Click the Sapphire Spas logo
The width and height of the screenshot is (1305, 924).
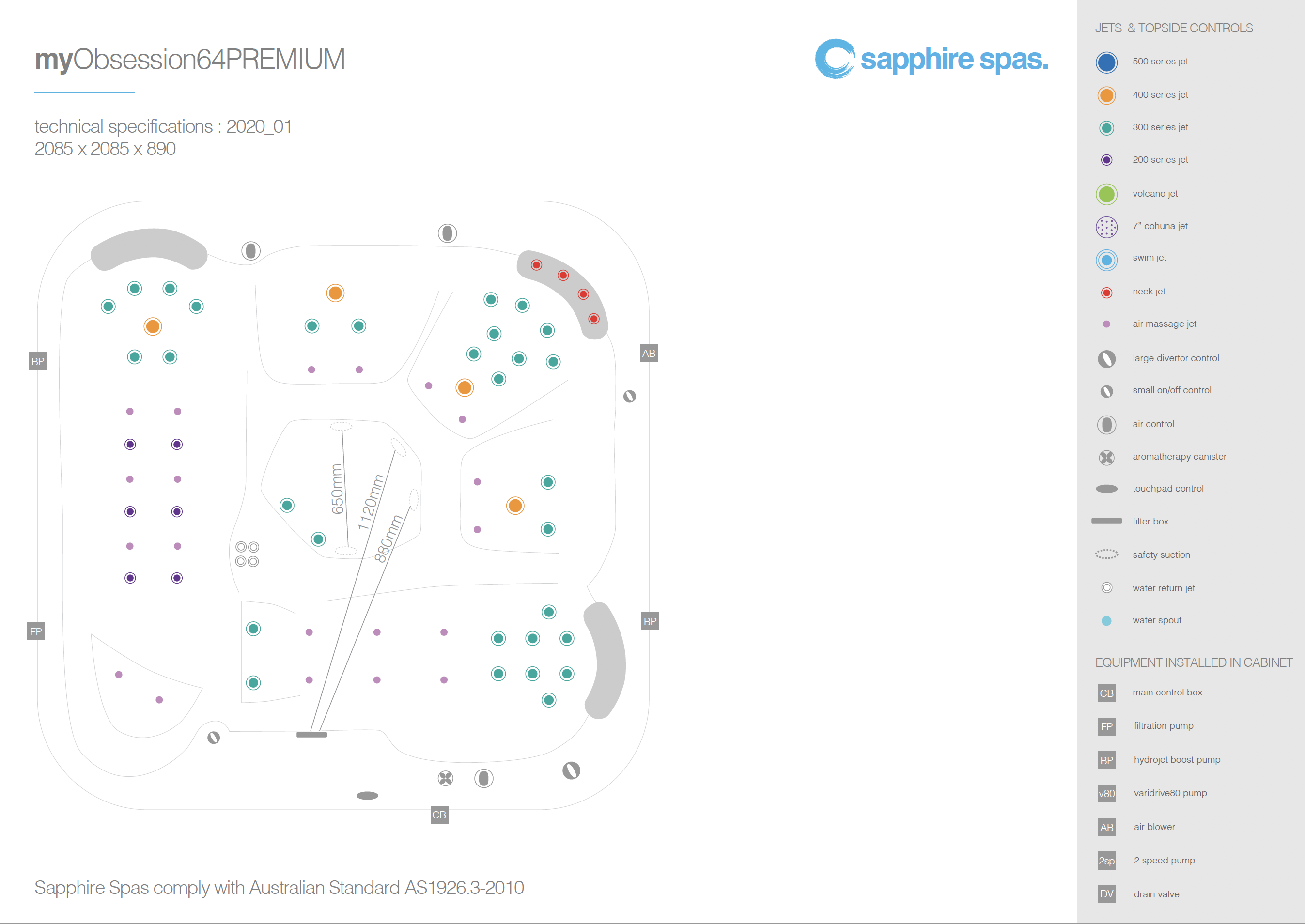(931, 59)
